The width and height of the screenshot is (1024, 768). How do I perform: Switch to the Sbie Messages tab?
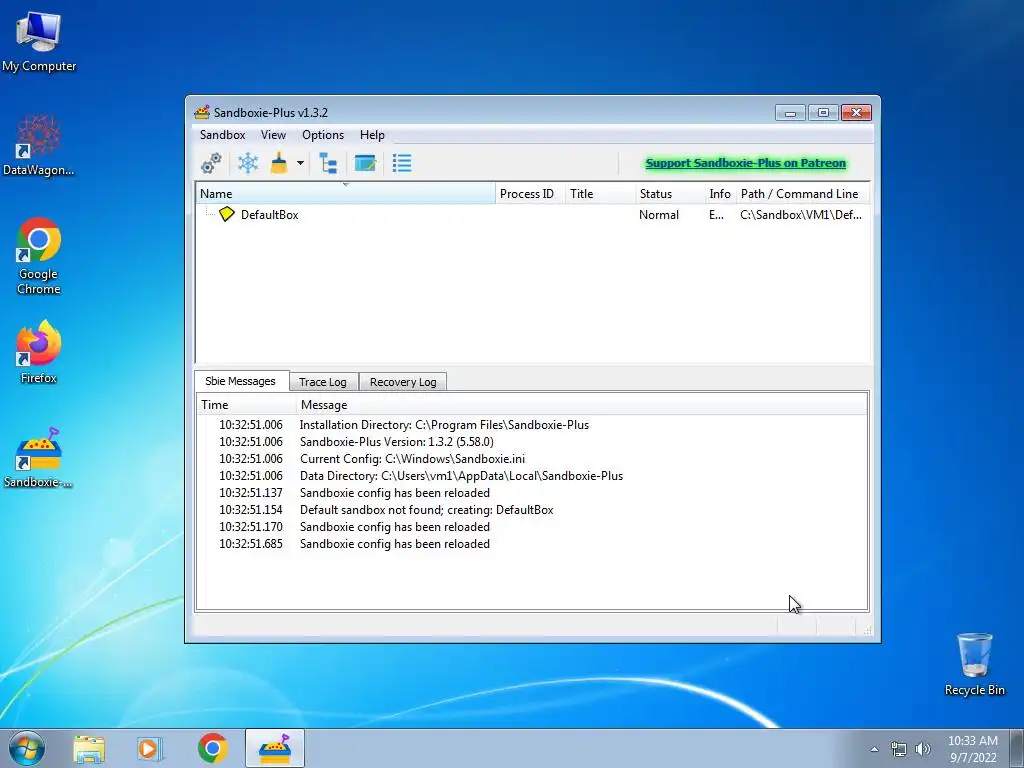(x=241, y=381)
